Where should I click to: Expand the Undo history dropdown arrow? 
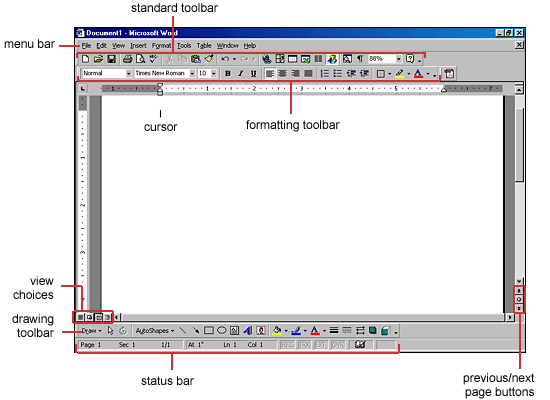coord(234,59)
